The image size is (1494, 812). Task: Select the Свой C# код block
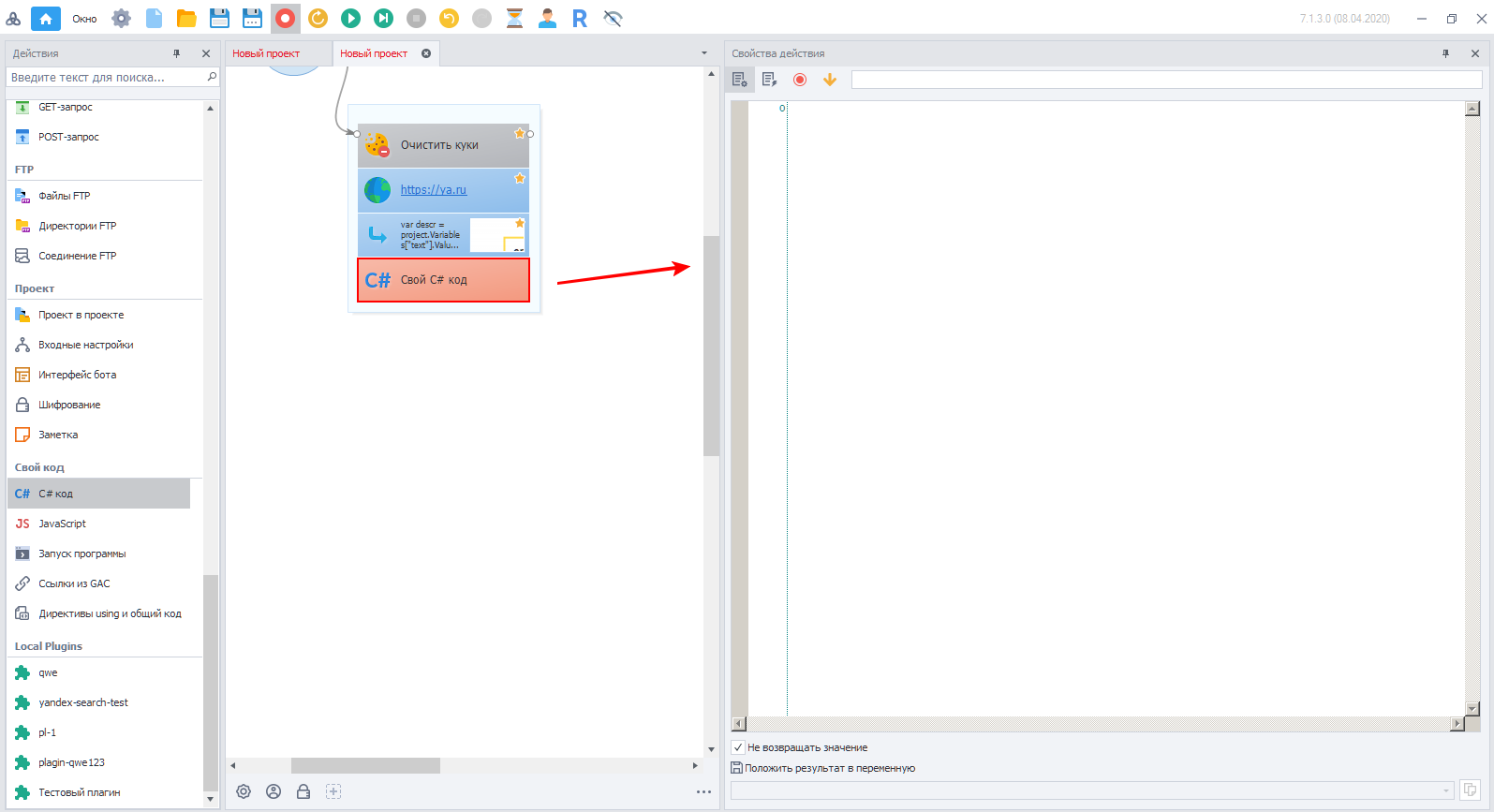tap(443, 280)
